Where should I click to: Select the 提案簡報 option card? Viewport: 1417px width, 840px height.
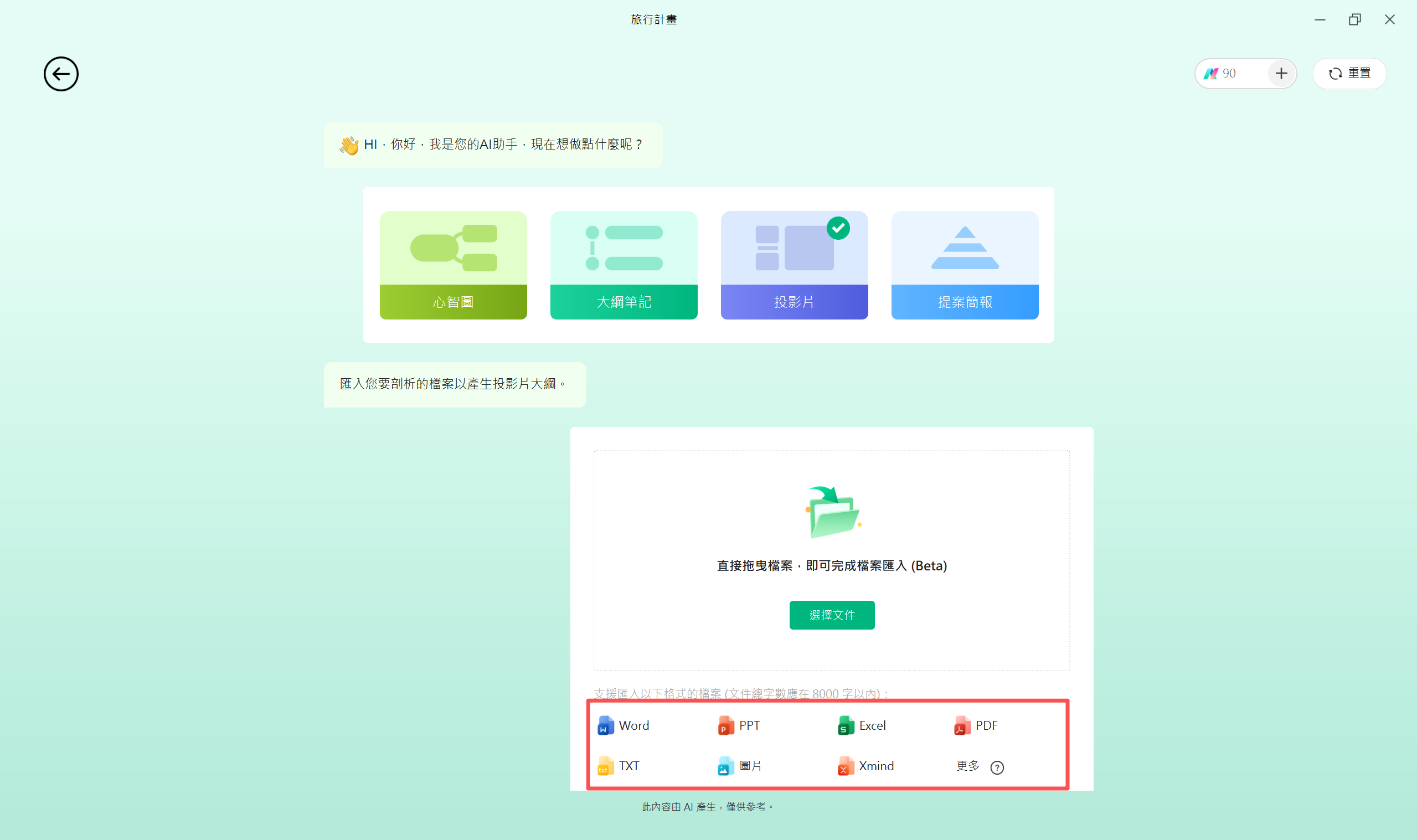click(964, 265)
